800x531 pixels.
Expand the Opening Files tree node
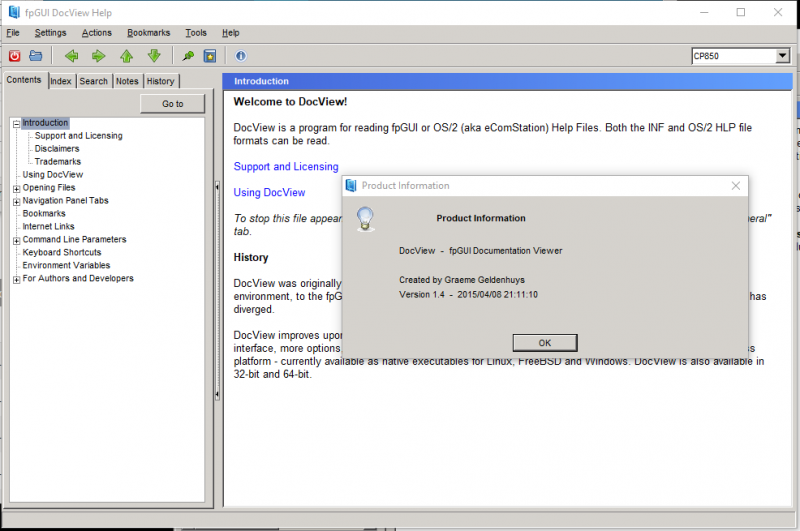tap(16, 189)
